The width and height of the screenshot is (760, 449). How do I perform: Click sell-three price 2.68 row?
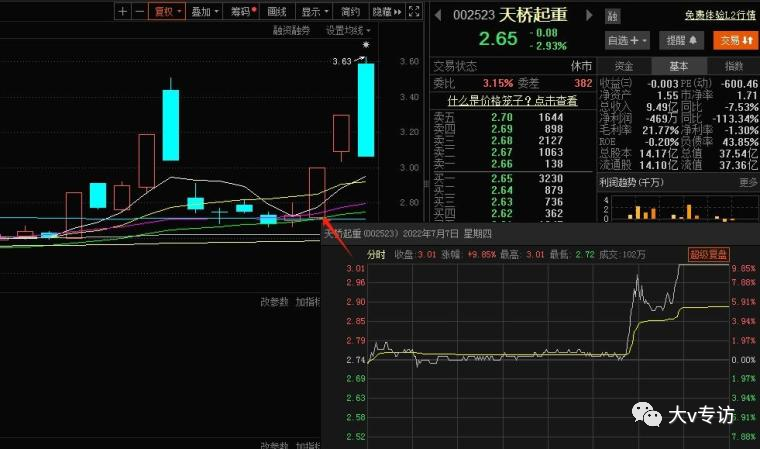pos(512,141)
